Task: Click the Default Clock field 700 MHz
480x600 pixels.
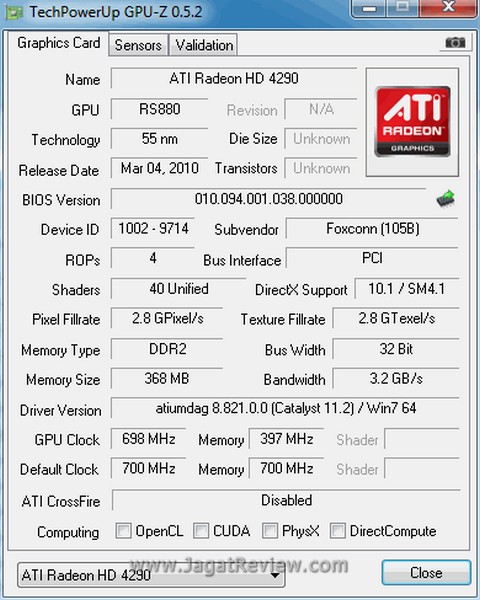Action: (149, 468)
